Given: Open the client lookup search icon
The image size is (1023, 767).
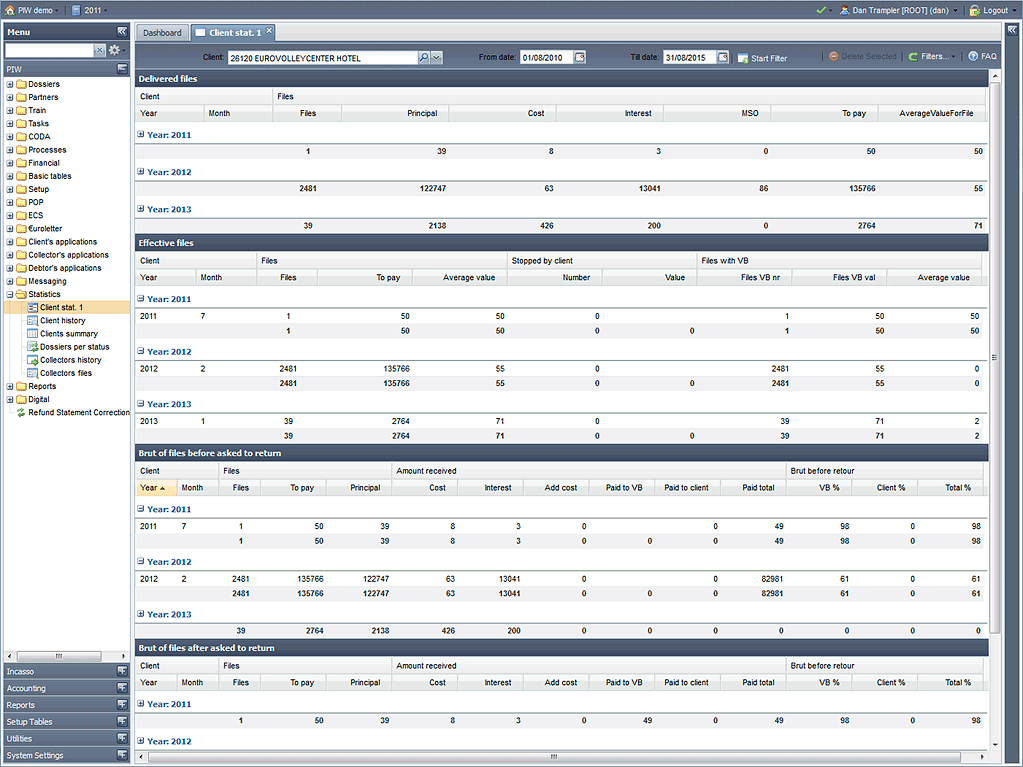Looking at the screenshot, I should pos(424,57).
